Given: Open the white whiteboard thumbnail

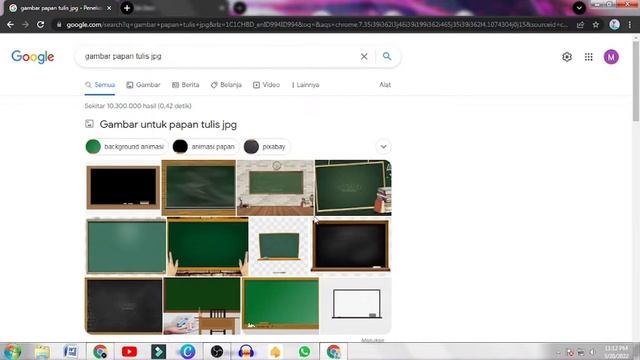Looking at the screenshot, I should 356,306.
